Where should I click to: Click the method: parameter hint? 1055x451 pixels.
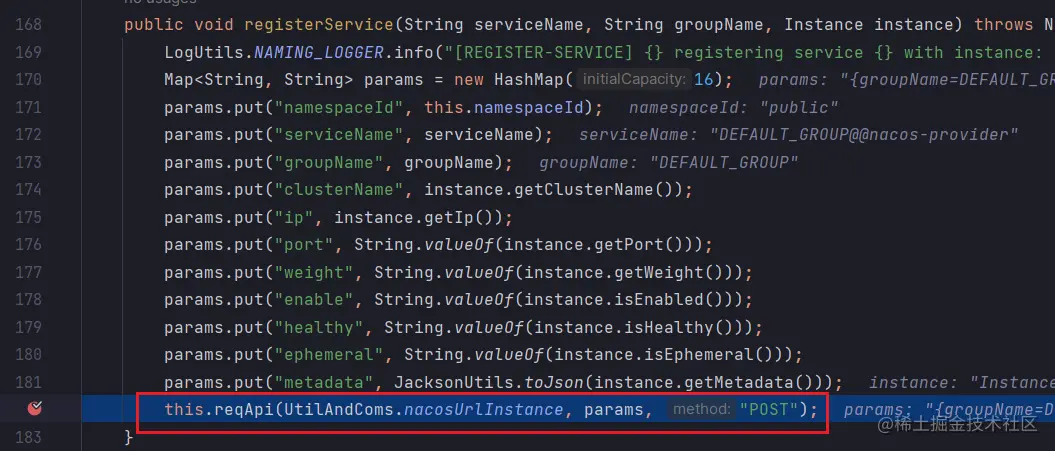click(702, 409)
